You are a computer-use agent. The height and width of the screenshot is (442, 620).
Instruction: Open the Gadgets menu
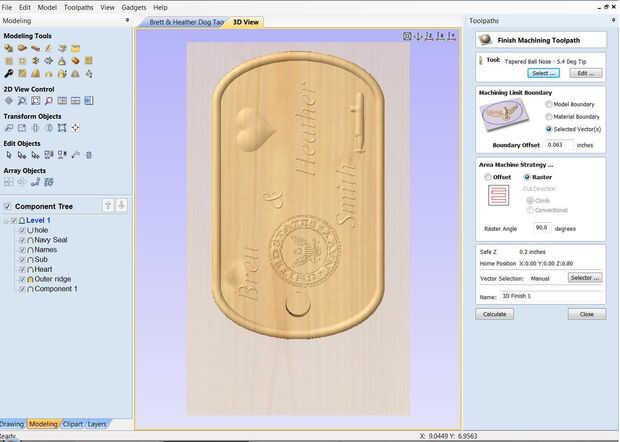pos(134,8)
